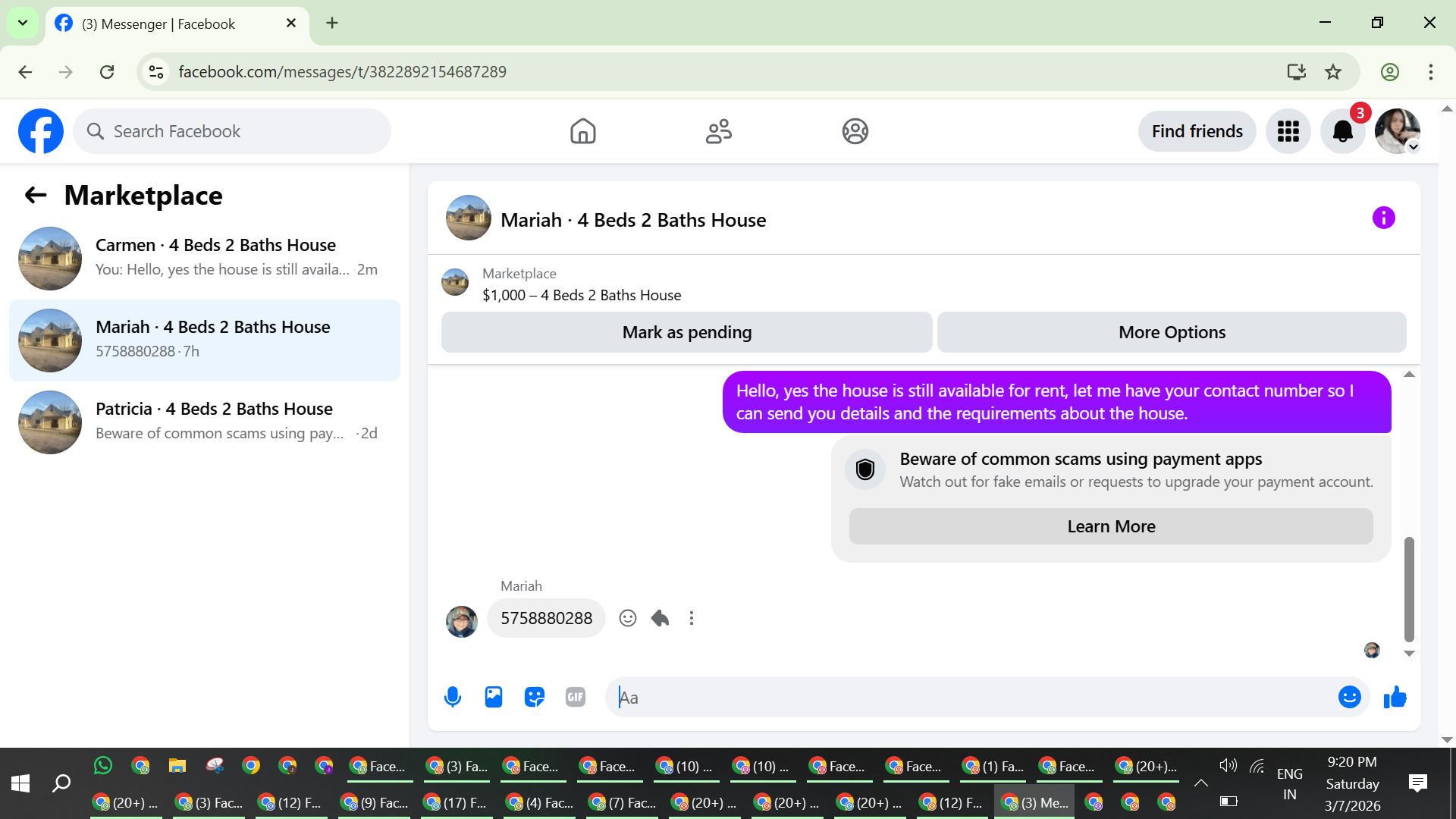Open a new browser tab

(x=332, y=24)
